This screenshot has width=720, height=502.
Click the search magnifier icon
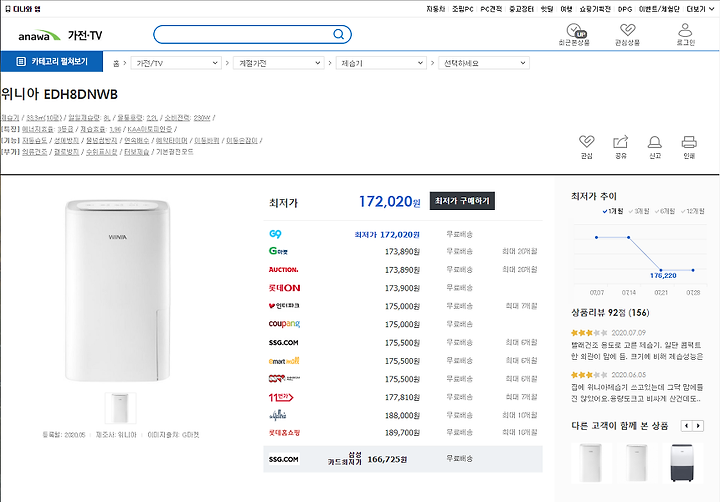point(338,34)
